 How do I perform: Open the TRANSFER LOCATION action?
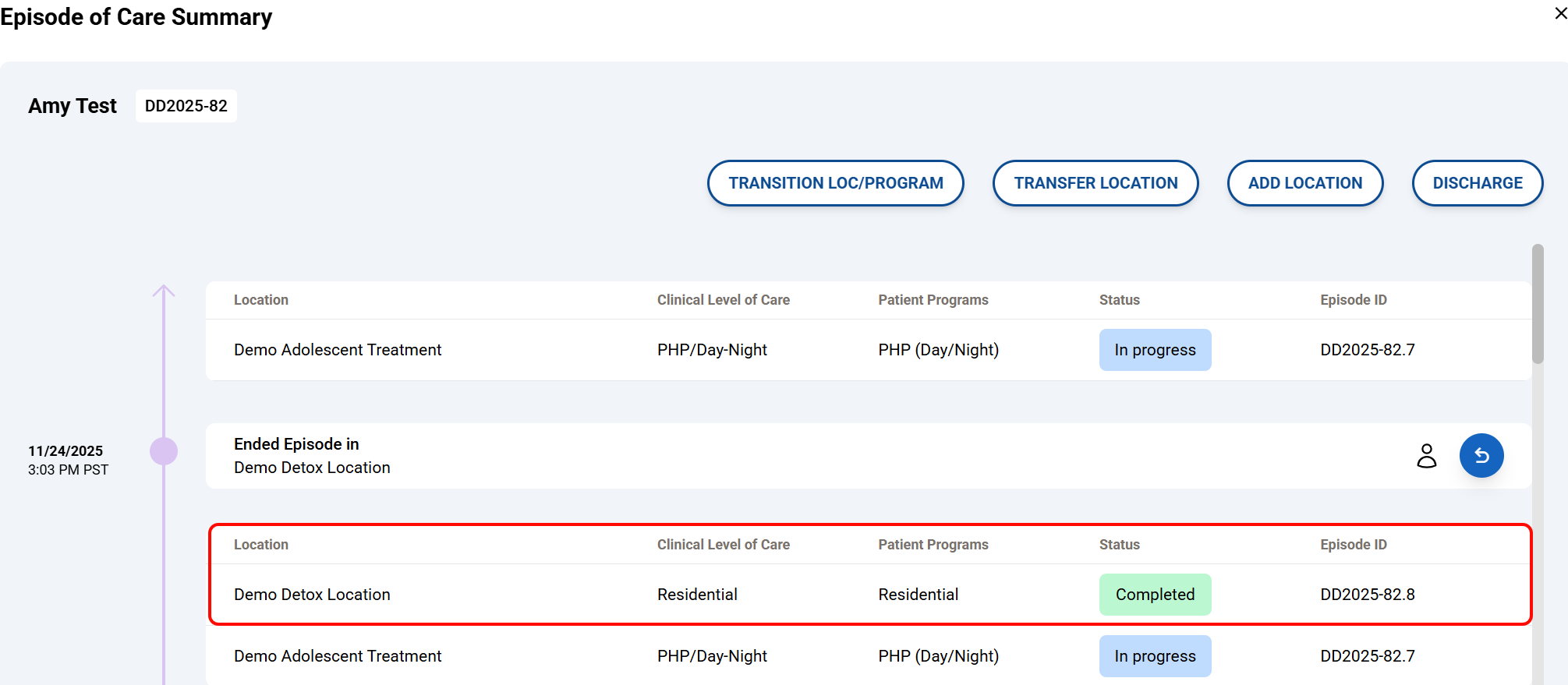pos(1095,183)
